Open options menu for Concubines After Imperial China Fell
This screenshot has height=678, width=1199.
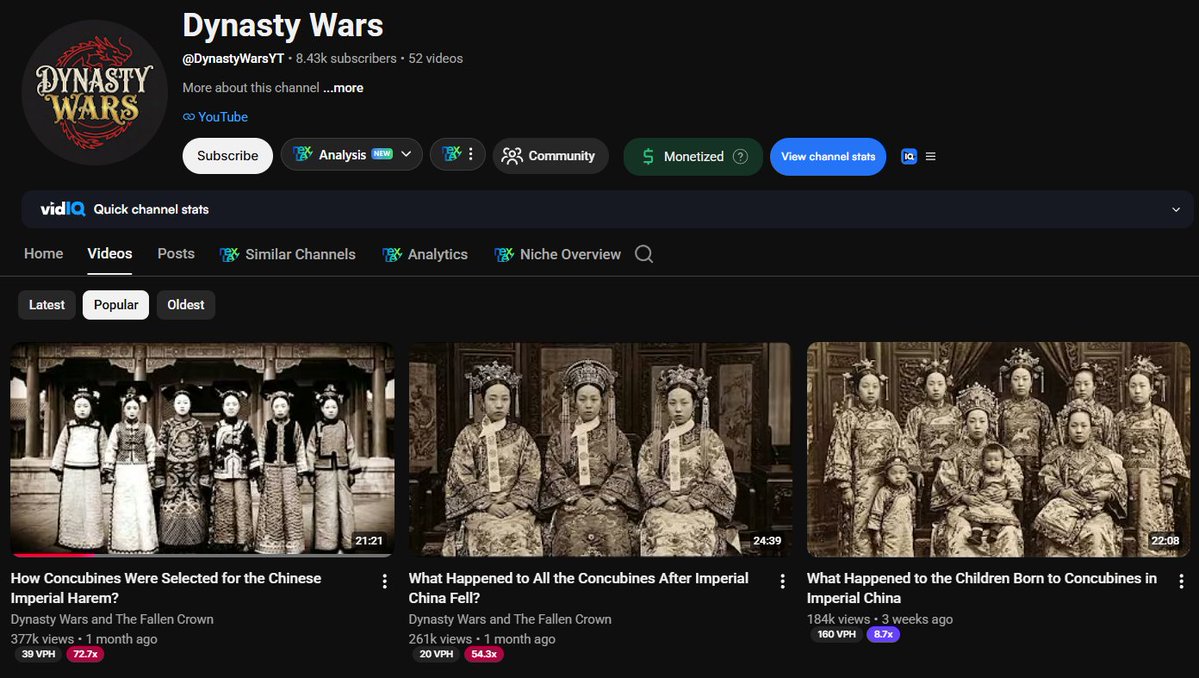[782, 582]
